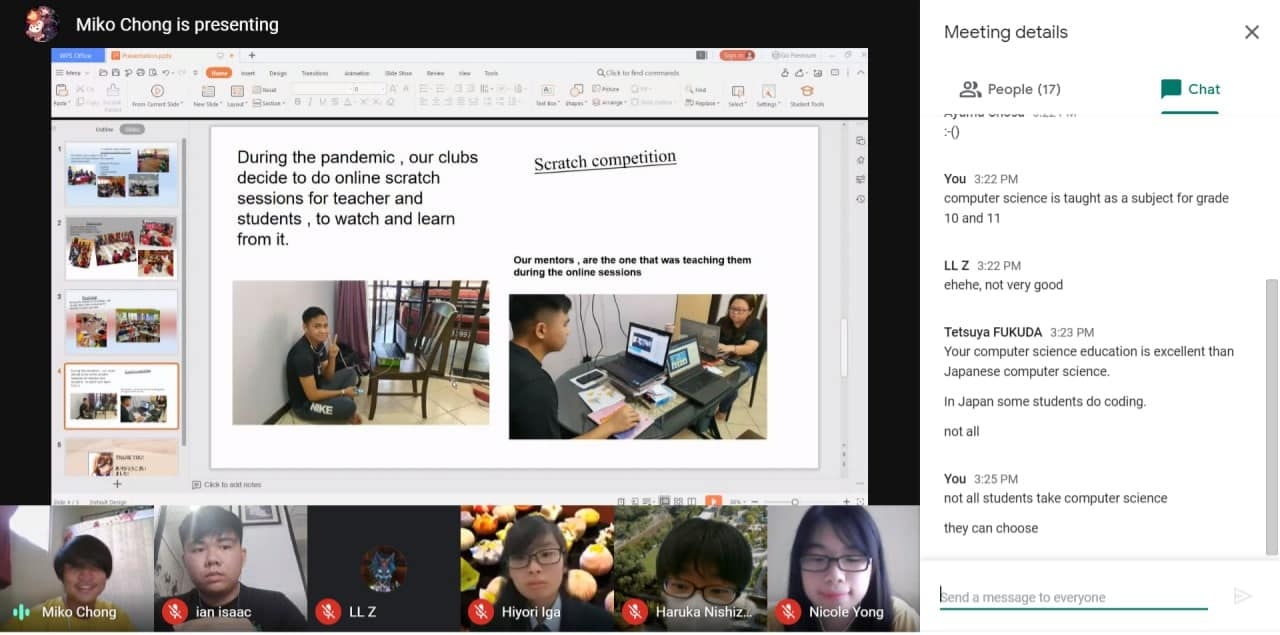Click the orange slideshow play button in status bar

[x=713, y=501]
